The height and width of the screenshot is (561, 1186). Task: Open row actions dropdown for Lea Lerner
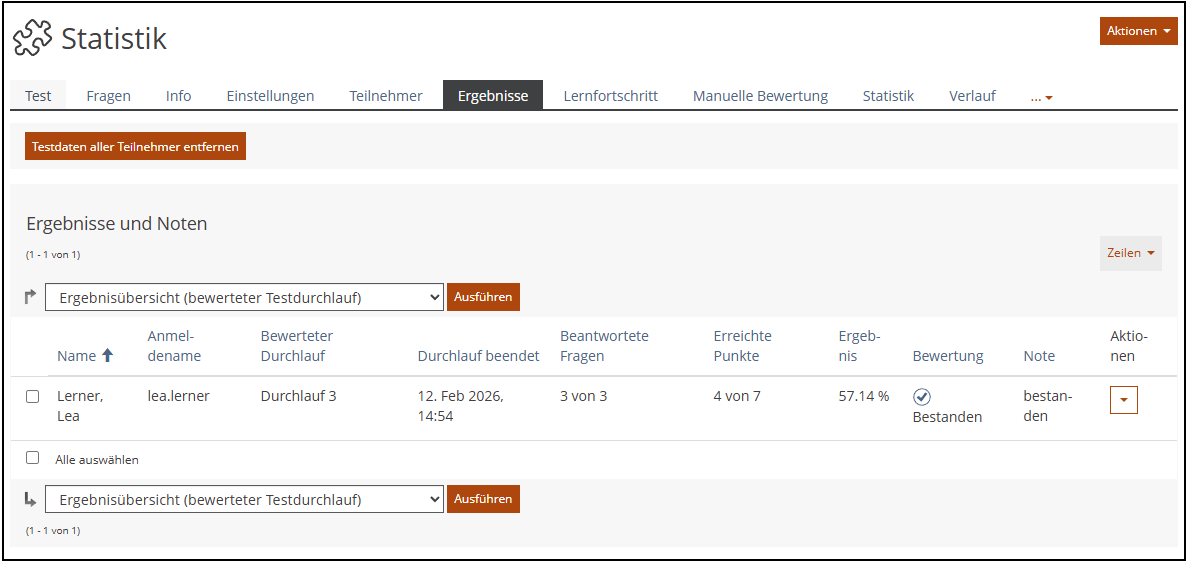click(1123, 400)
